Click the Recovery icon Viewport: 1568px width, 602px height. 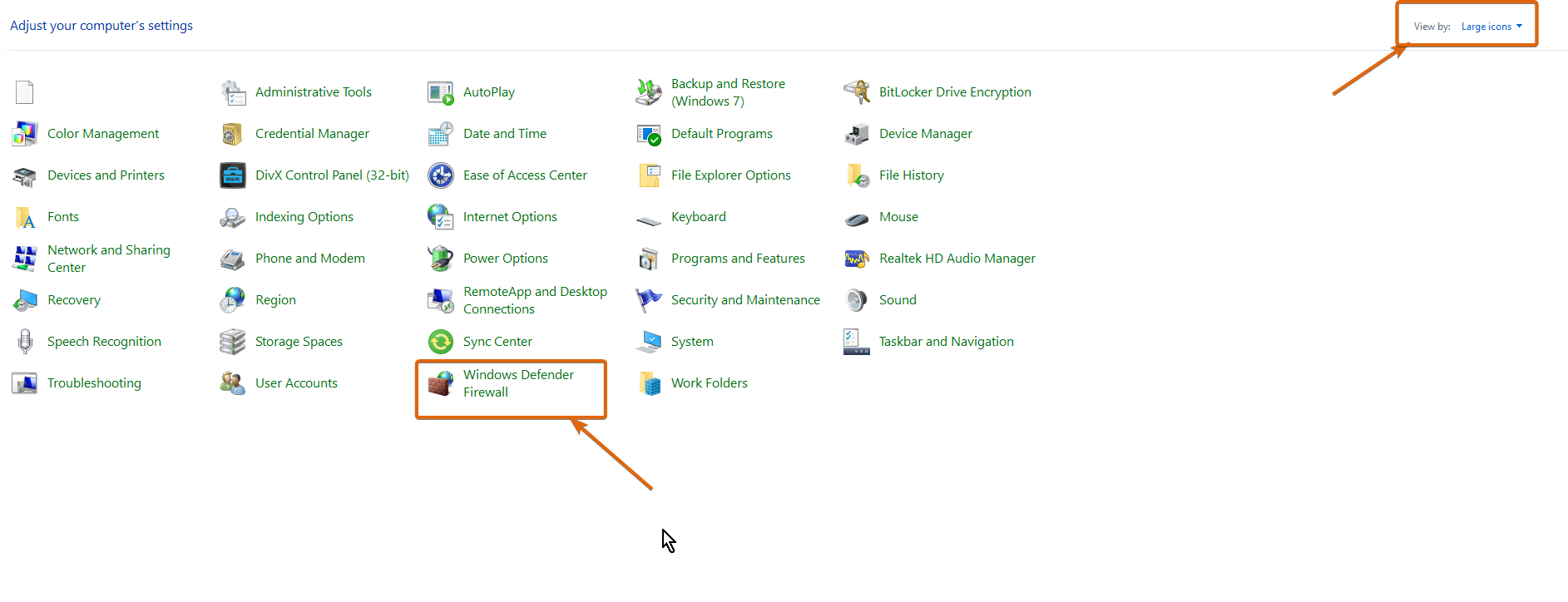25,300
